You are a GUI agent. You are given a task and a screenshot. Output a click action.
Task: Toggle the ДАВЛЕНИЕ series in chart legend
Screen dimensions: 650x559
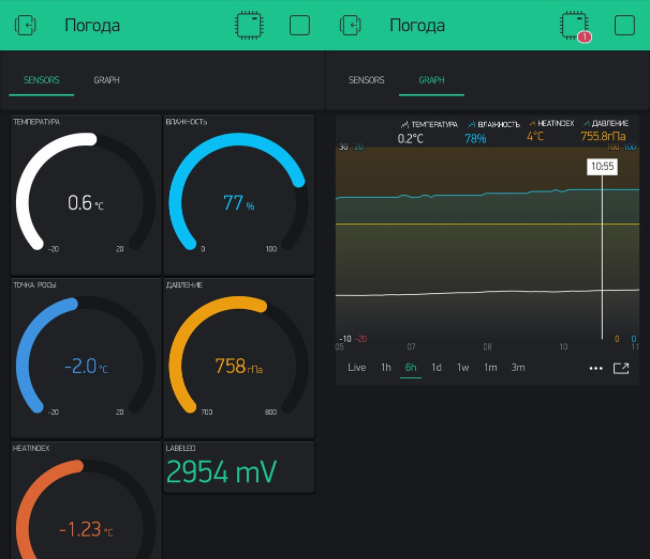click(x=606, y=124)
